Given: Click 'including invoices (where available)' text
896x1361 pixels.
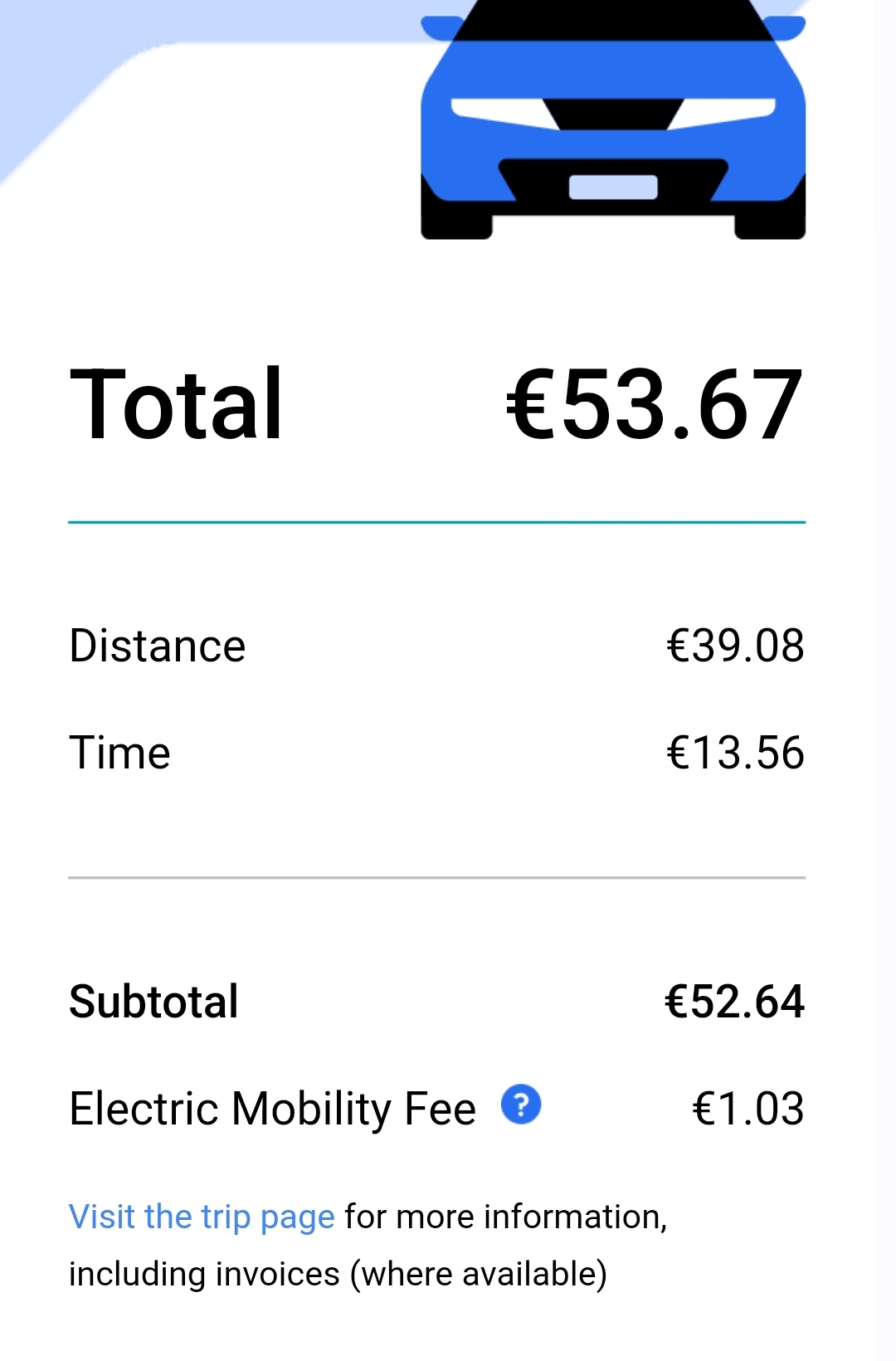Looking at the screenshot, I should tap(338, 1274).
